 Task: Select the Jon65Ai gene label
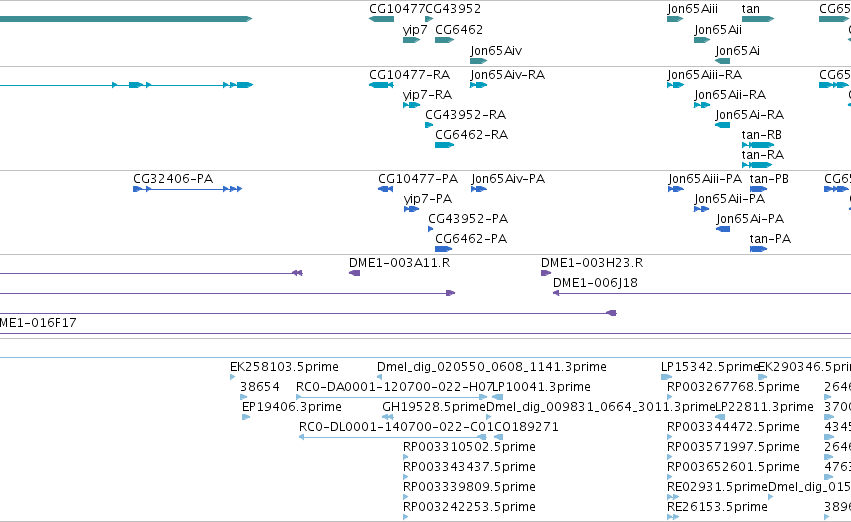(x=738, y=50)
